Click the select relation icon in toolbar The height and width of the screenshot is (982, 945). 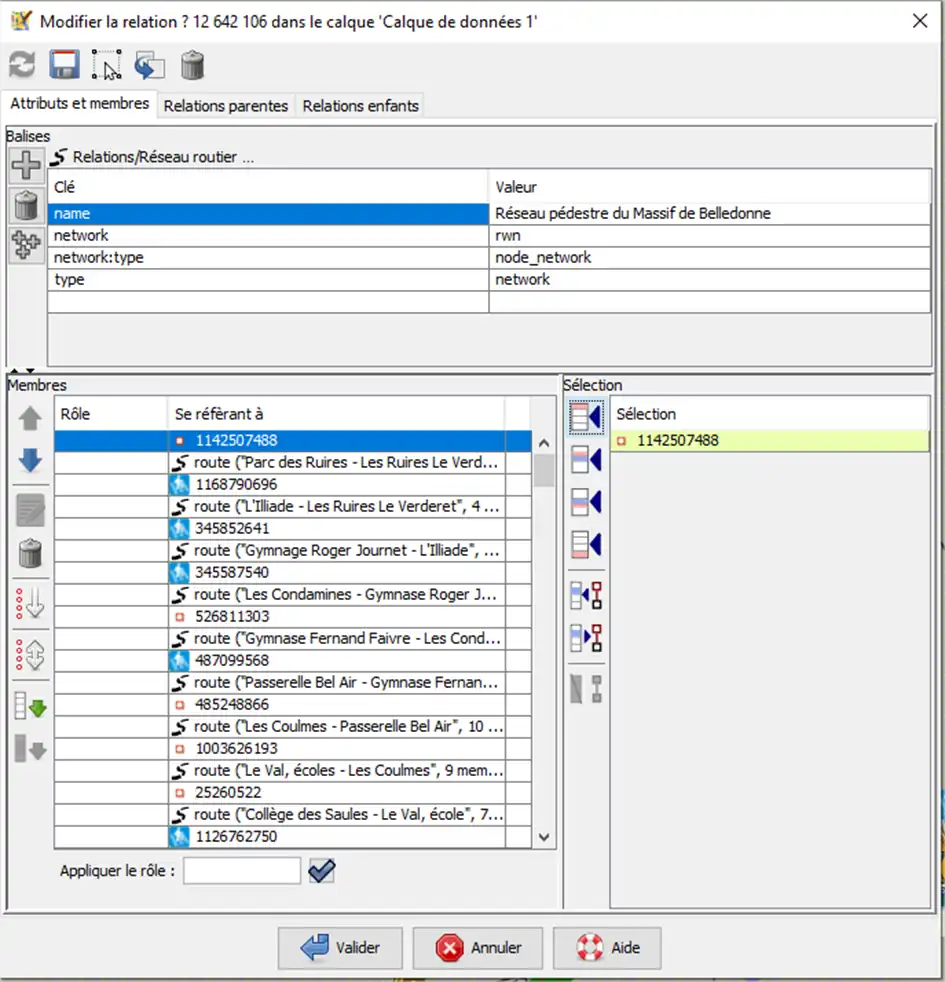point(106,66)
